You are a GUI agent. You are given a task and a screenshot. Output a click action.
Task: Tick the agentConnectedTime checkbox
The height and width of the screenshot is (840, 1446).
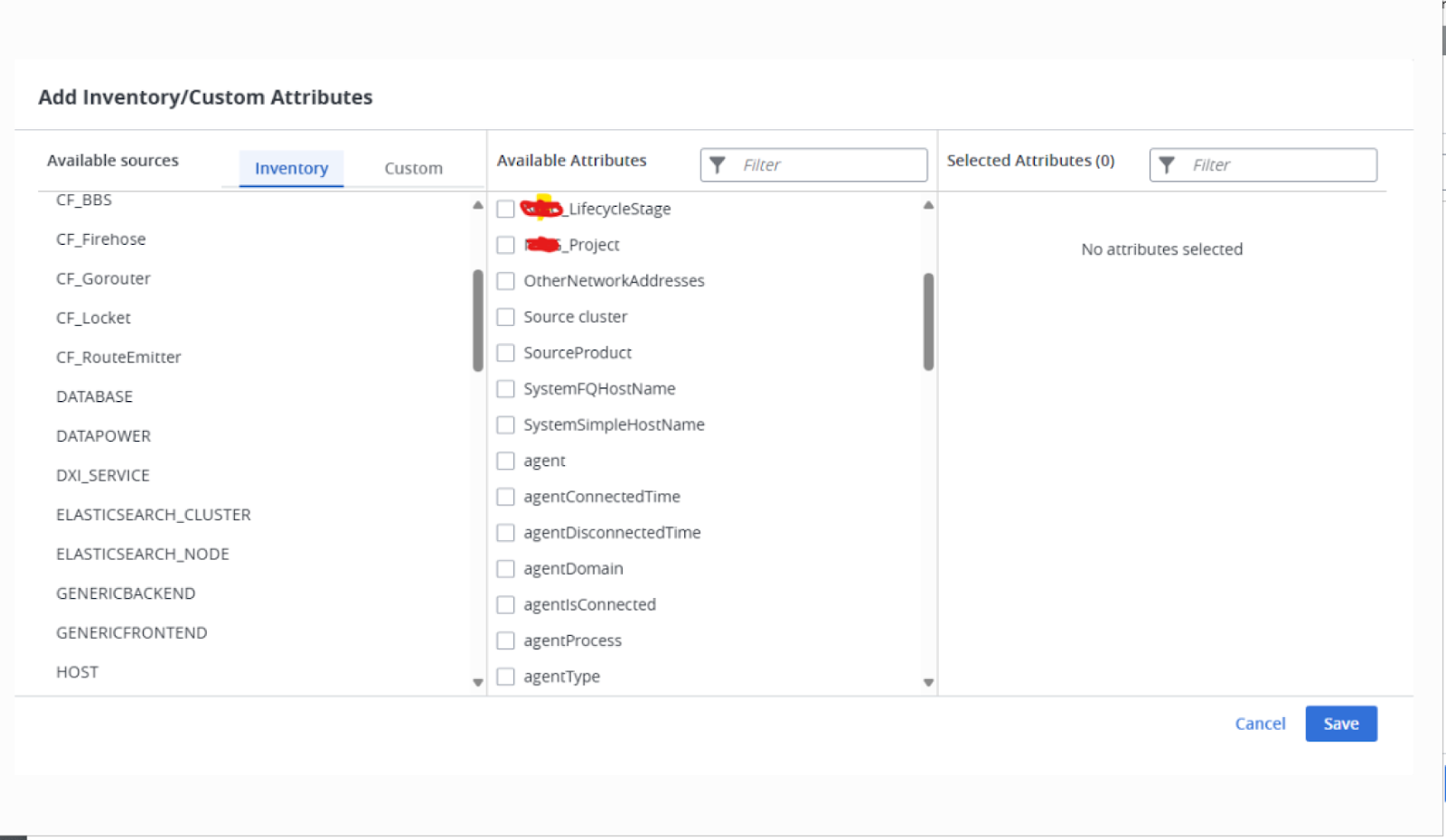(x=506, y=497)
